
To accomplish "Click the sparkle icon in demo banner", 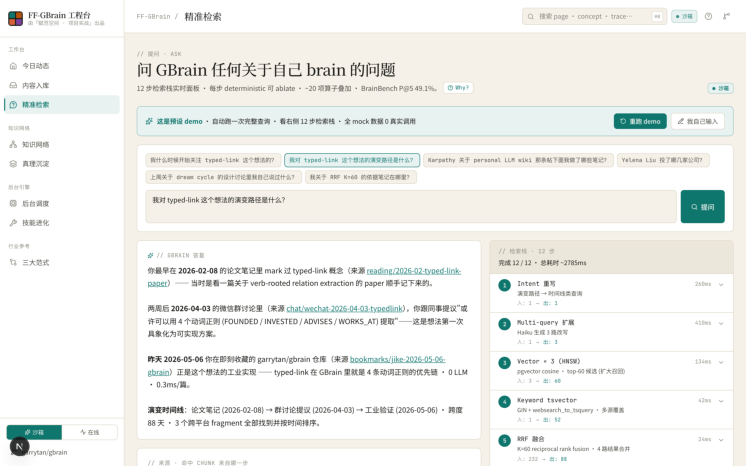I will click(149, 121).
